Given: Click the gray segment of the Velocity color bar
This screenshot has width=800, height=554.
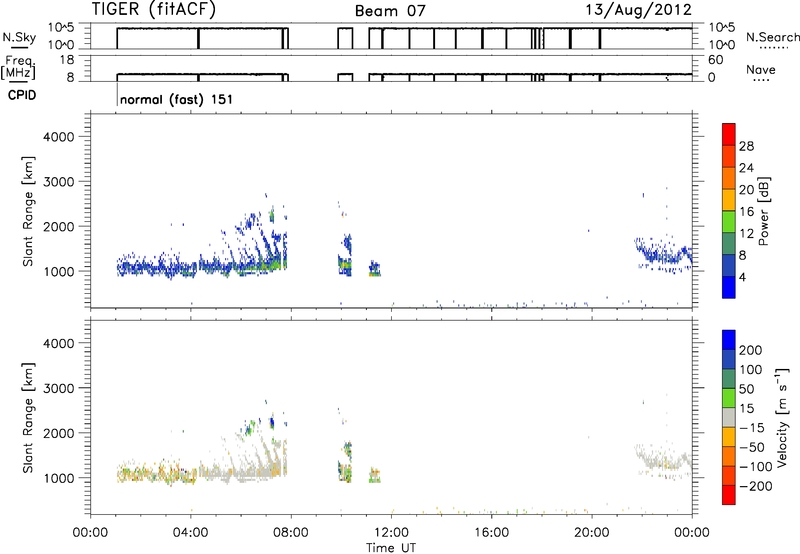Looking at the screenshot, I should (729, 417).
